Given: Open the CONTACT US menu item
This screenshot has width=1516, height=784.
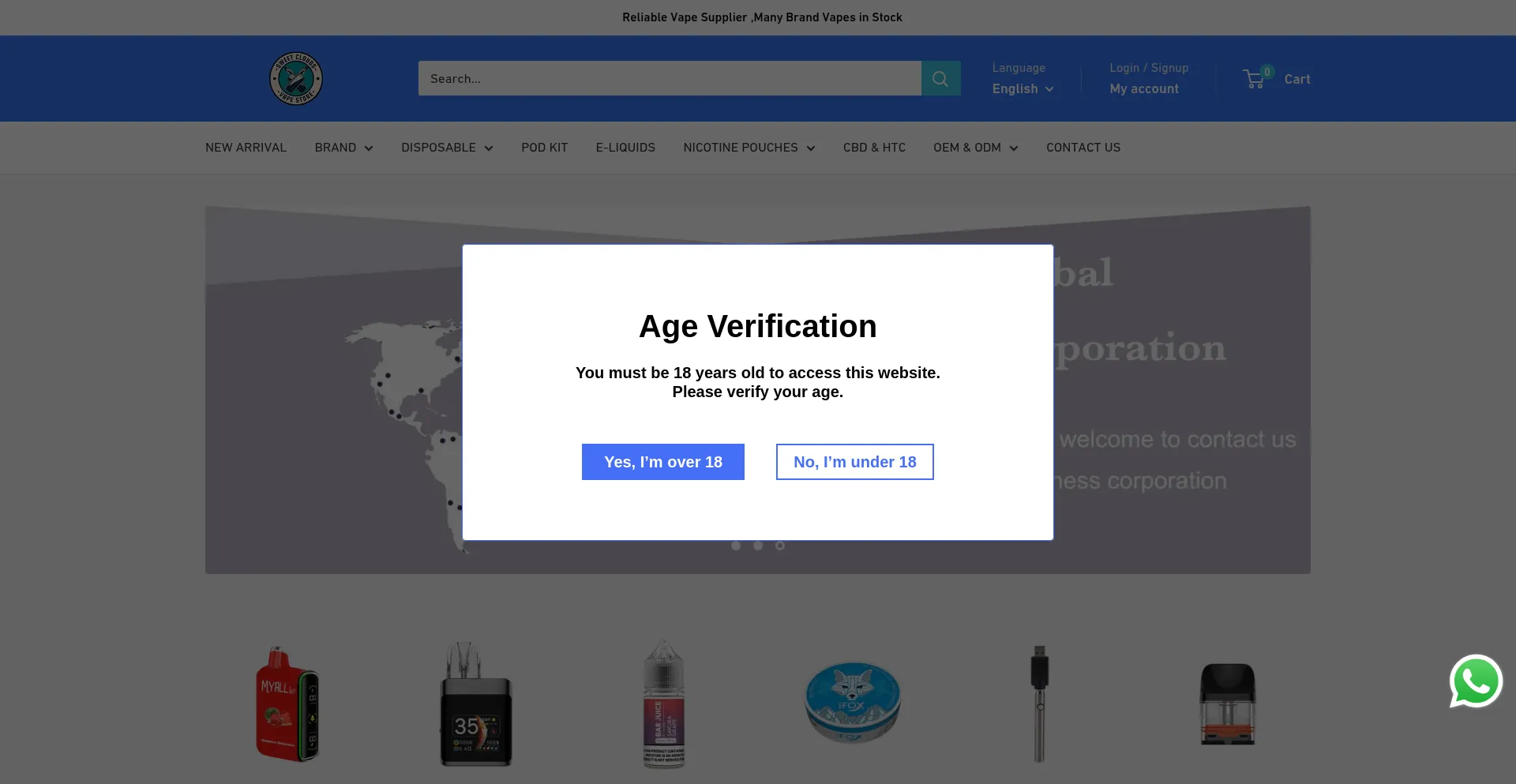Looking at the screenshot, I should (x=1083, y=148).
